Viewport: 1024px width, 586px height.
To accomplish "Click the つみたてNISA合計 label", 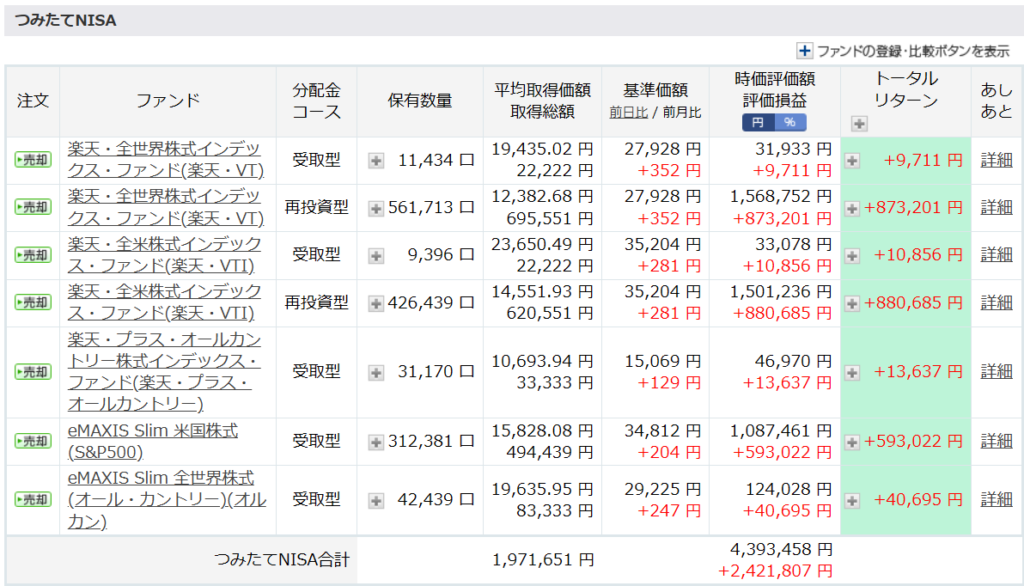I will 281,560.
